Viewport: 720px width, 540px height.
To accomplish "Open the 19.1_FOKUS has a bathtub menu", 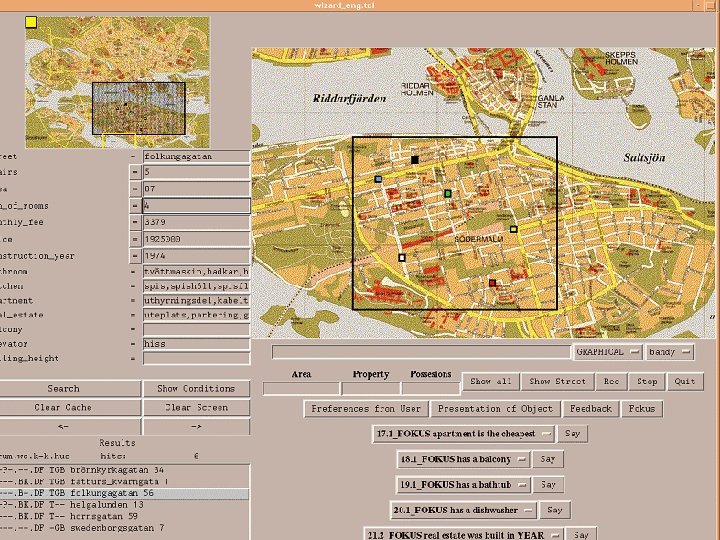I will click(x=463, y=484).
